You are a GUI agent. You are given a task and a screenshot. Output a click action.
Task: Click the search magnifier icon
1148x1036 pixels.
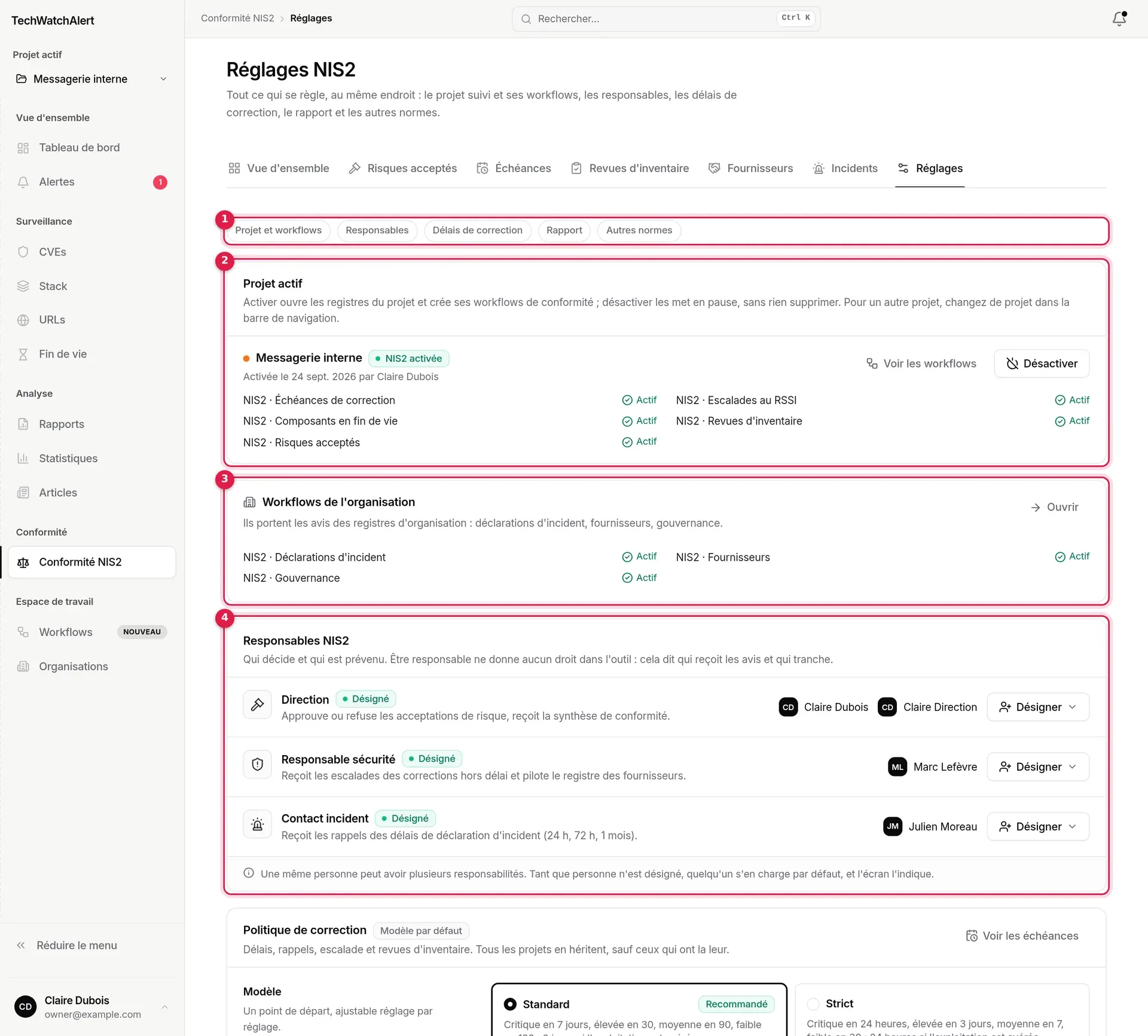point(526,19)
